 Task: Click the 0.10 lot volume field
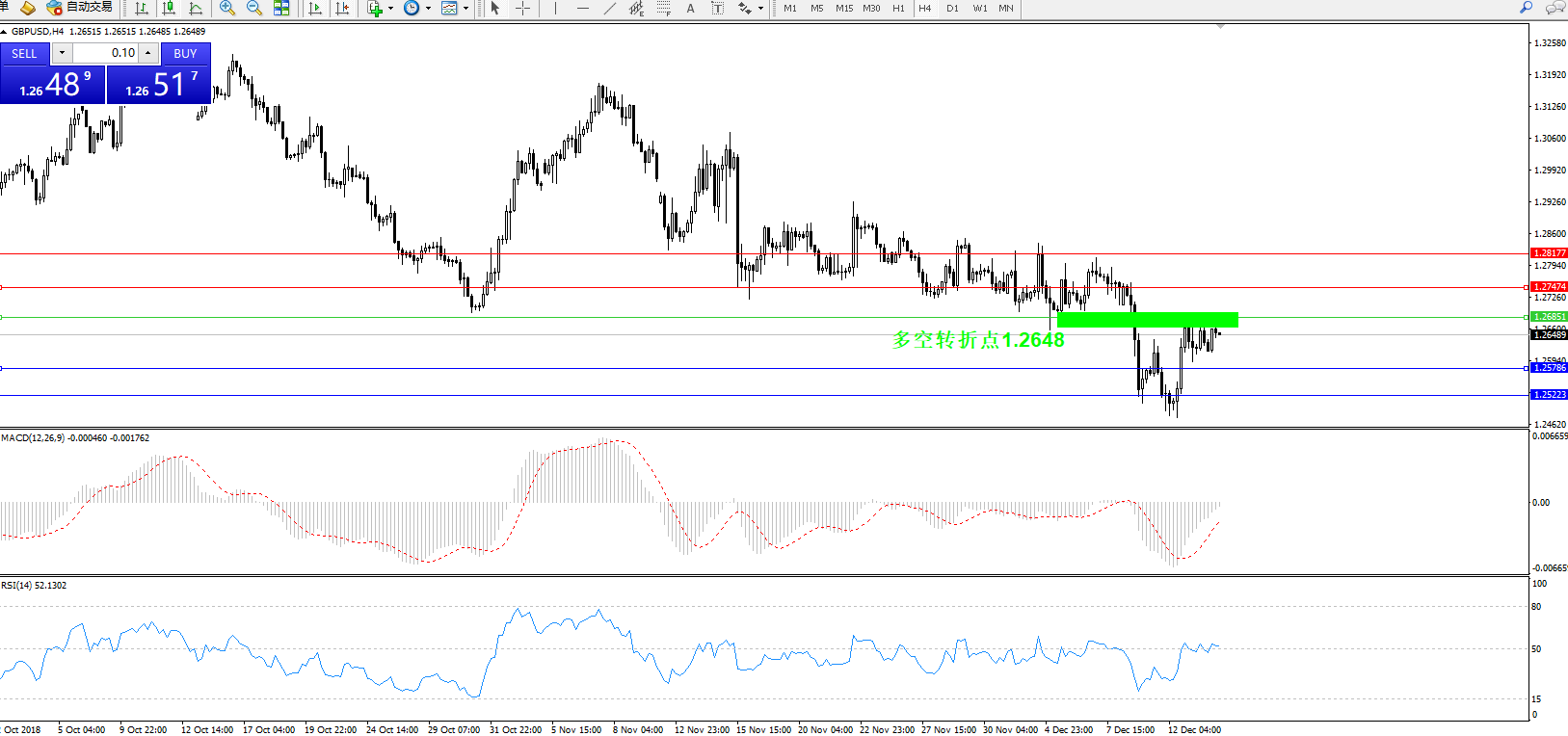tap(104, 53)
